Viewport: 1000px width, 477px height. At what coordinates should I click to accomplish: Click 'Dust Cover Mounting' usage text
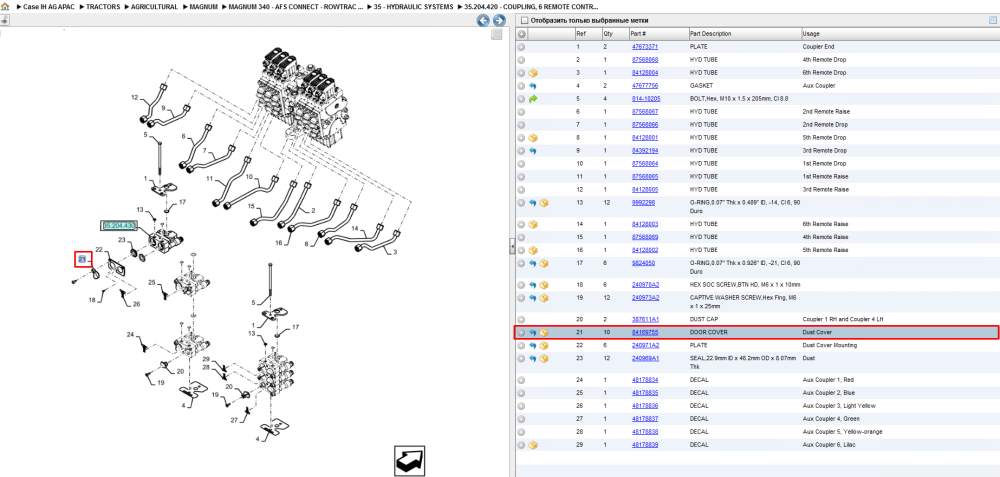coord(830,345)
